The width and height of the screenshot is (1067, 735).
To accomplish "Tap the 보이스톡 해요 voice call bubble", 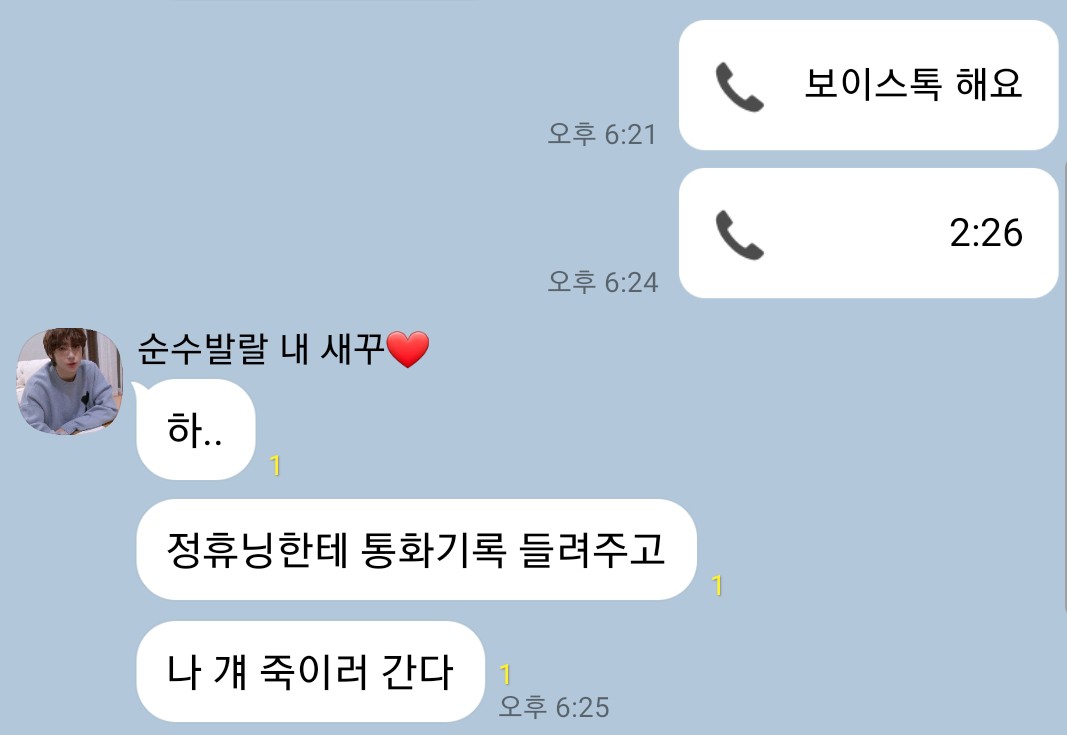I will click(868, 85).
